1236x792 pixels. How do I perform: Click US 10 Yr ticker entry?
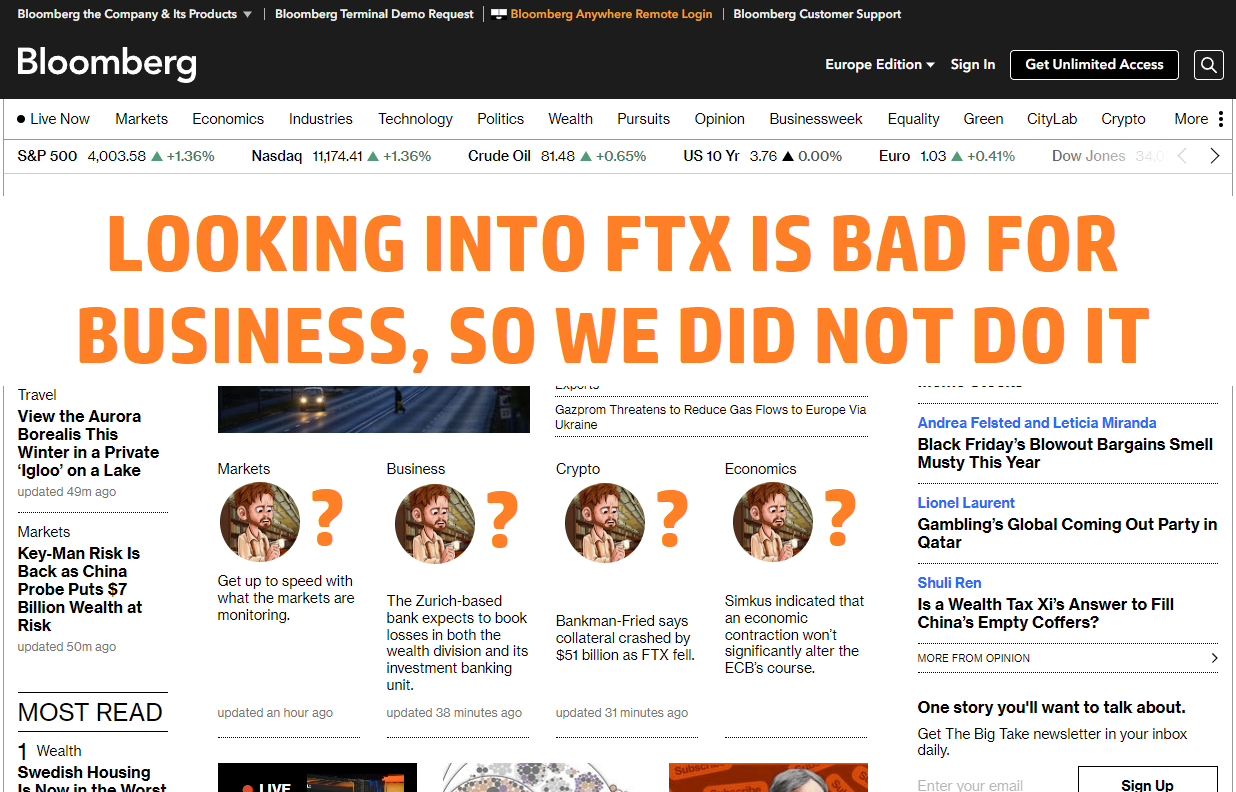[763, 156]
